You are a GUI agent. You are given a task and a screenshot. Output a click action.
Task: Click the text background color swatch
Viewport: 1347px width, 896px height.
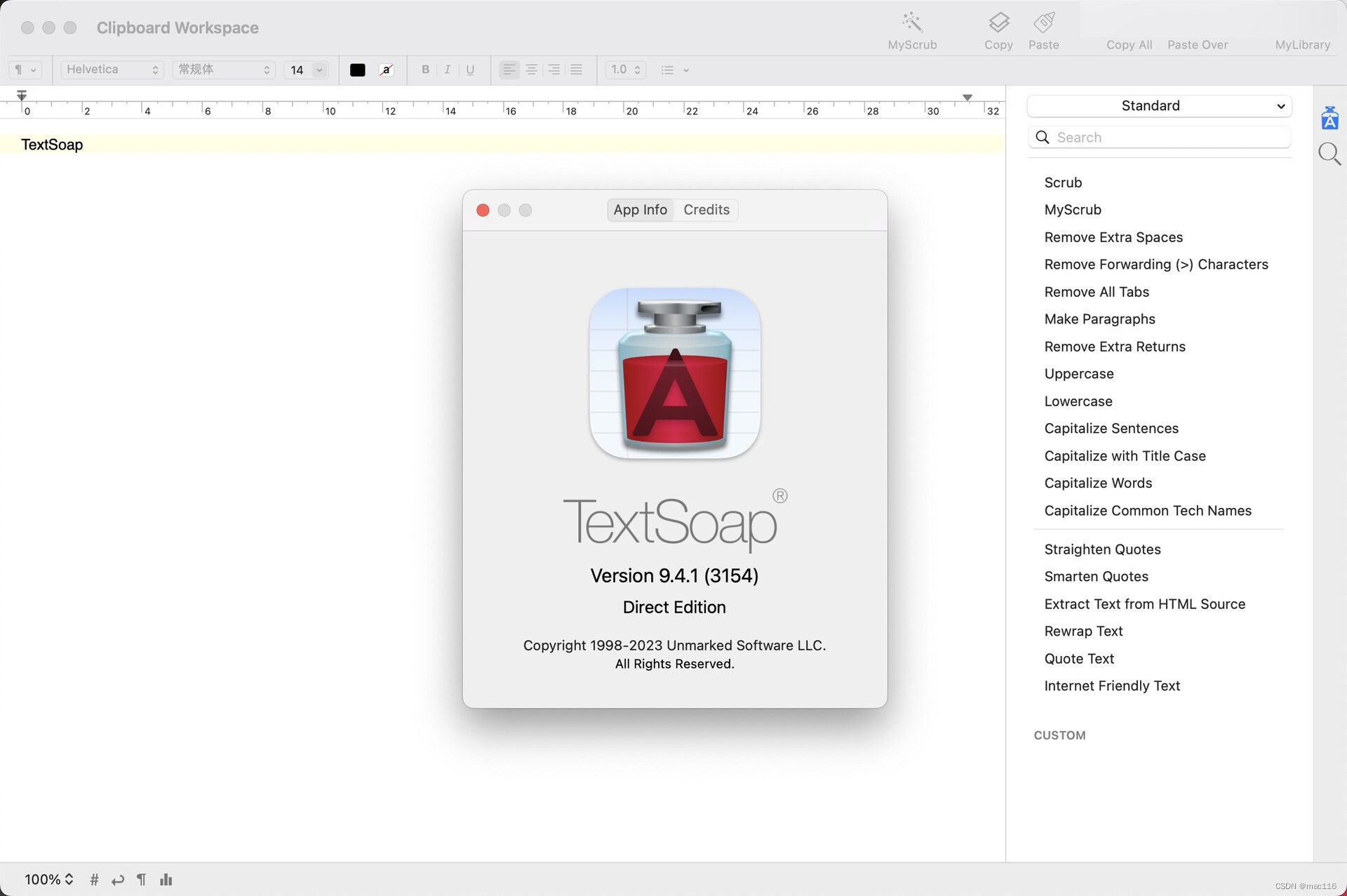(386, 69)
